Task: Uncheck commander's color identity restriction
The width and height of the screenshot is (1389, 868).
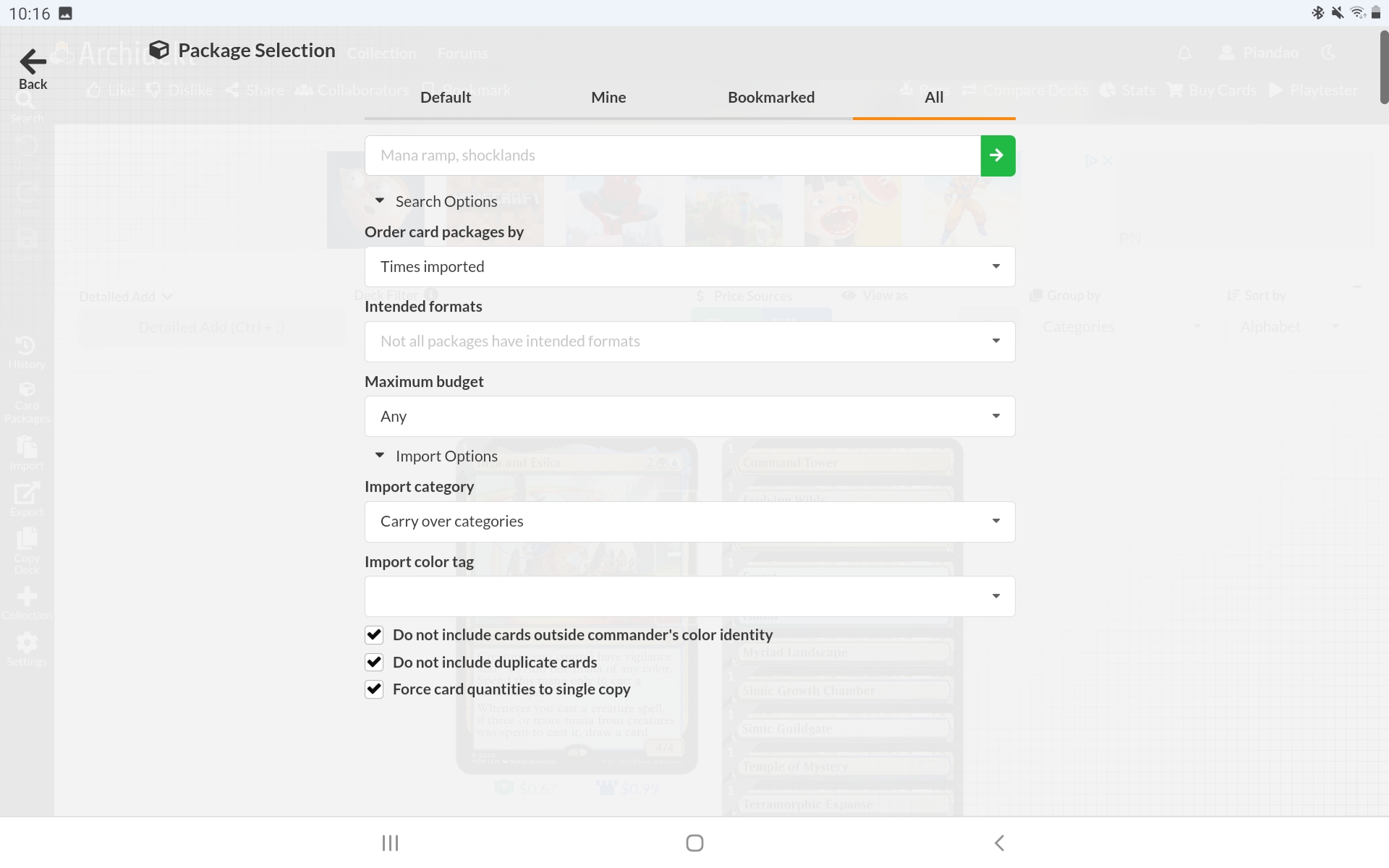Action: point(374,635)
